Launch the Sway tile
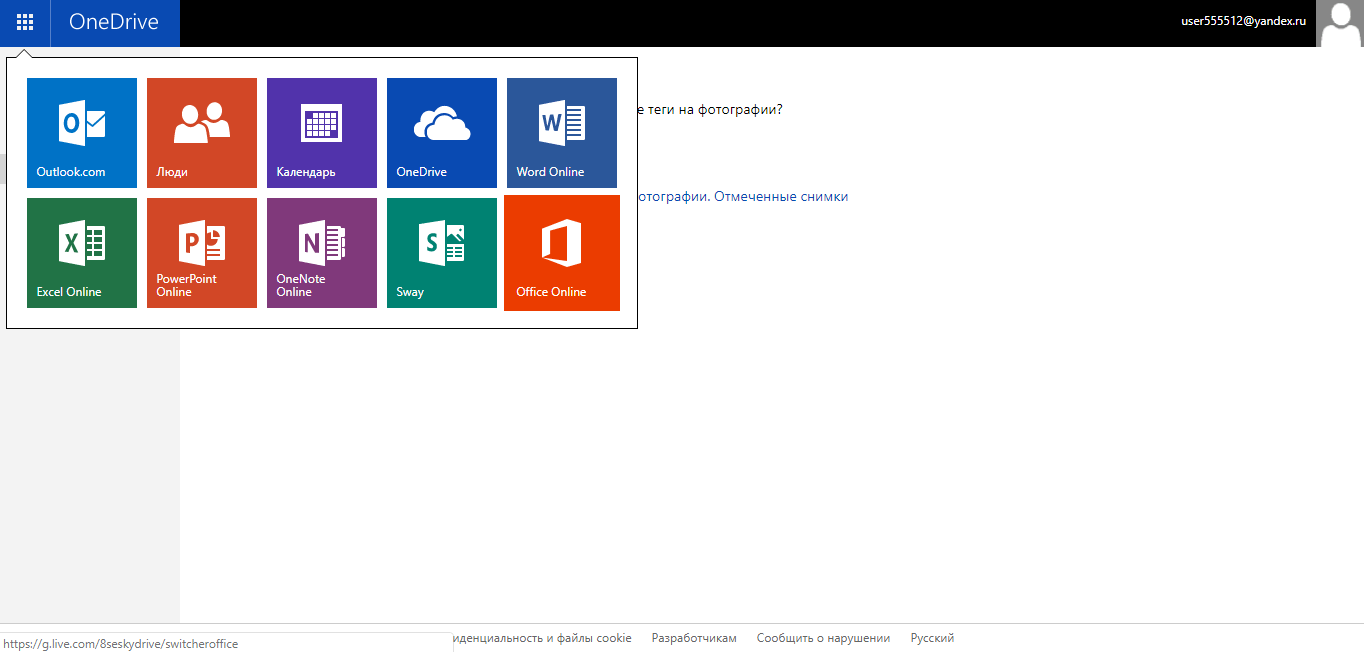The width and height of the screenshot is (1364, 652). coord(442,253)
